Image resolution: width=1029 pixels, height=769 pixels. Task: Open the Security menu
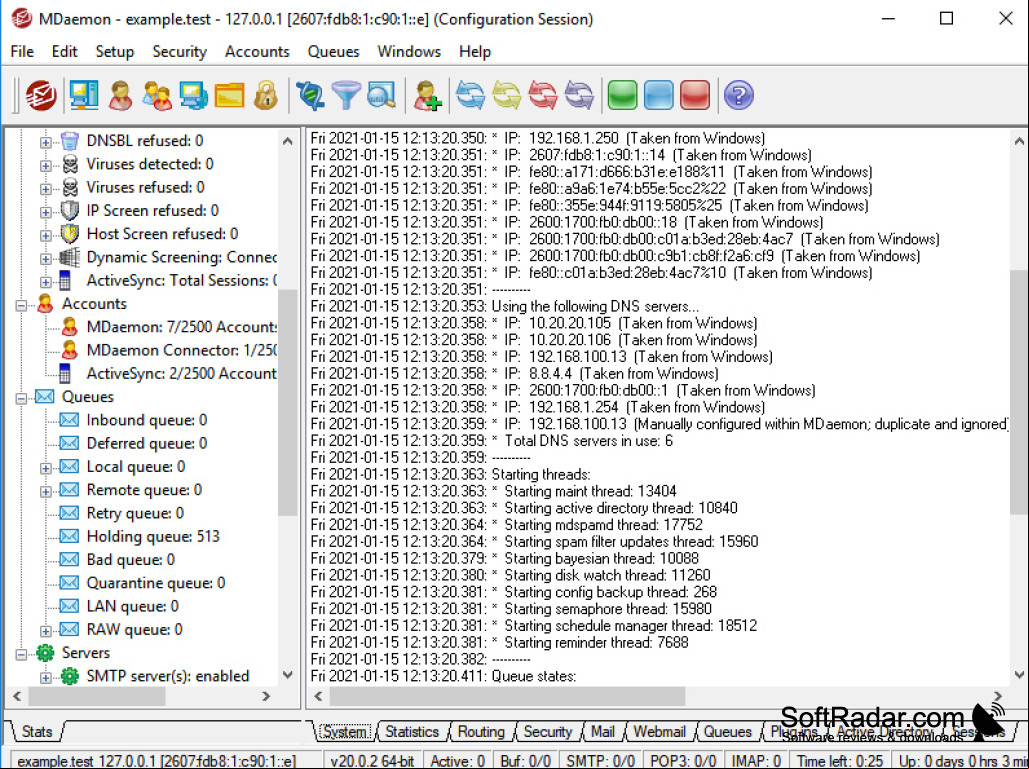click(179, 51)
